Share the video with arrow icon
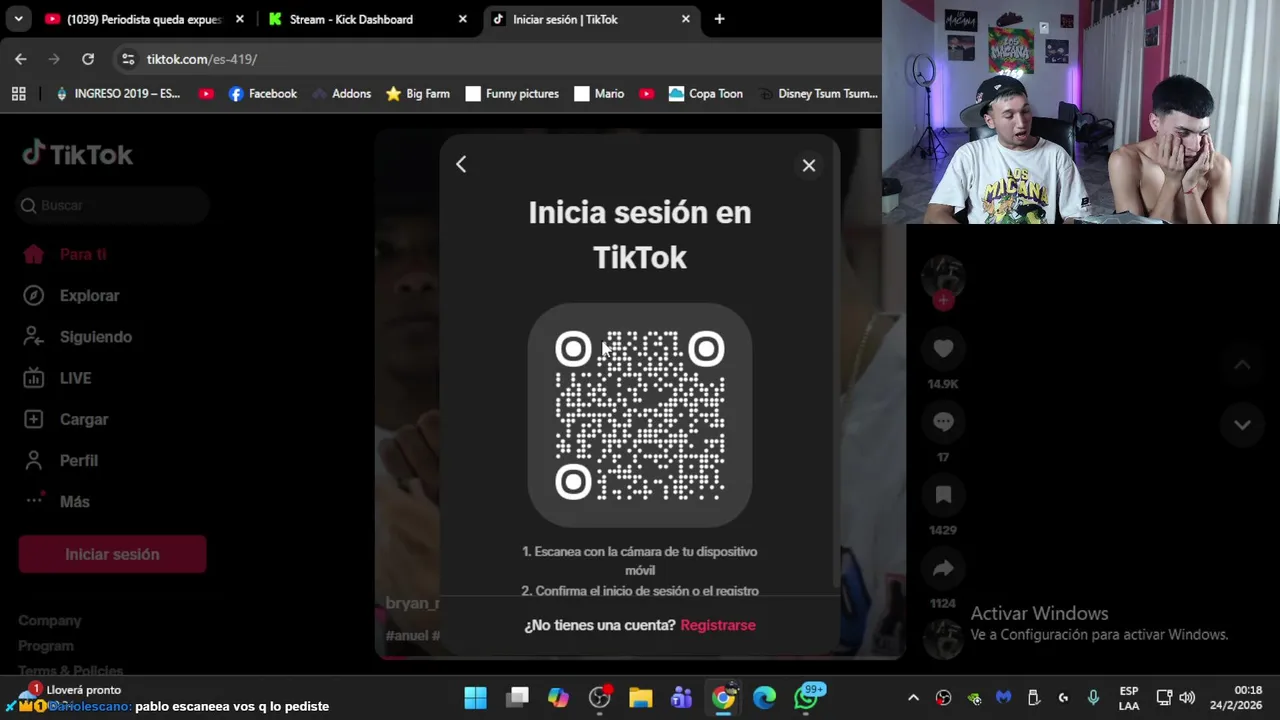Image resolution: width=1280 pixels, height=720 pixels. pos(943,568)
